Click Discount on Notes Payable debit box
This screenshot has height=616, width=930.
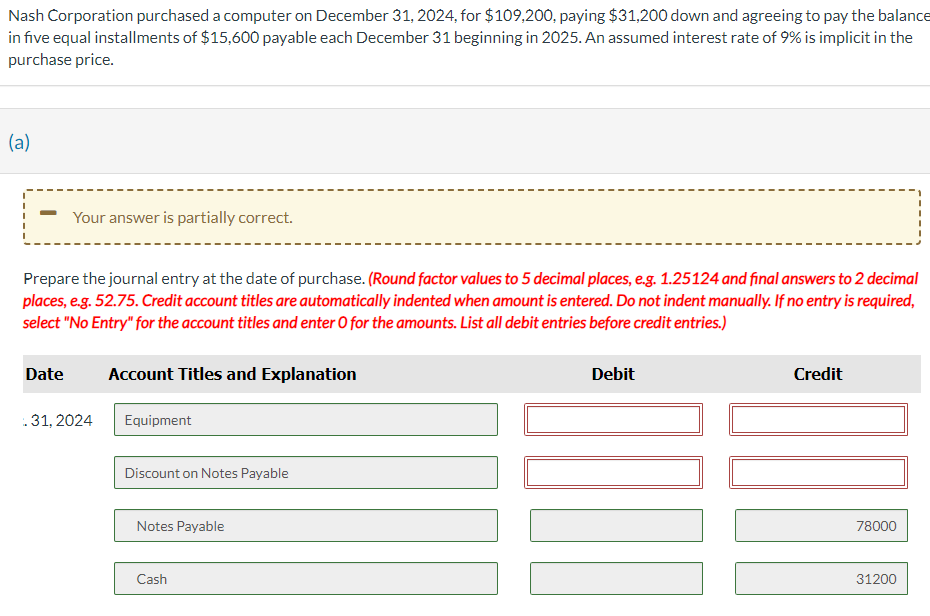tap(613, 473)
